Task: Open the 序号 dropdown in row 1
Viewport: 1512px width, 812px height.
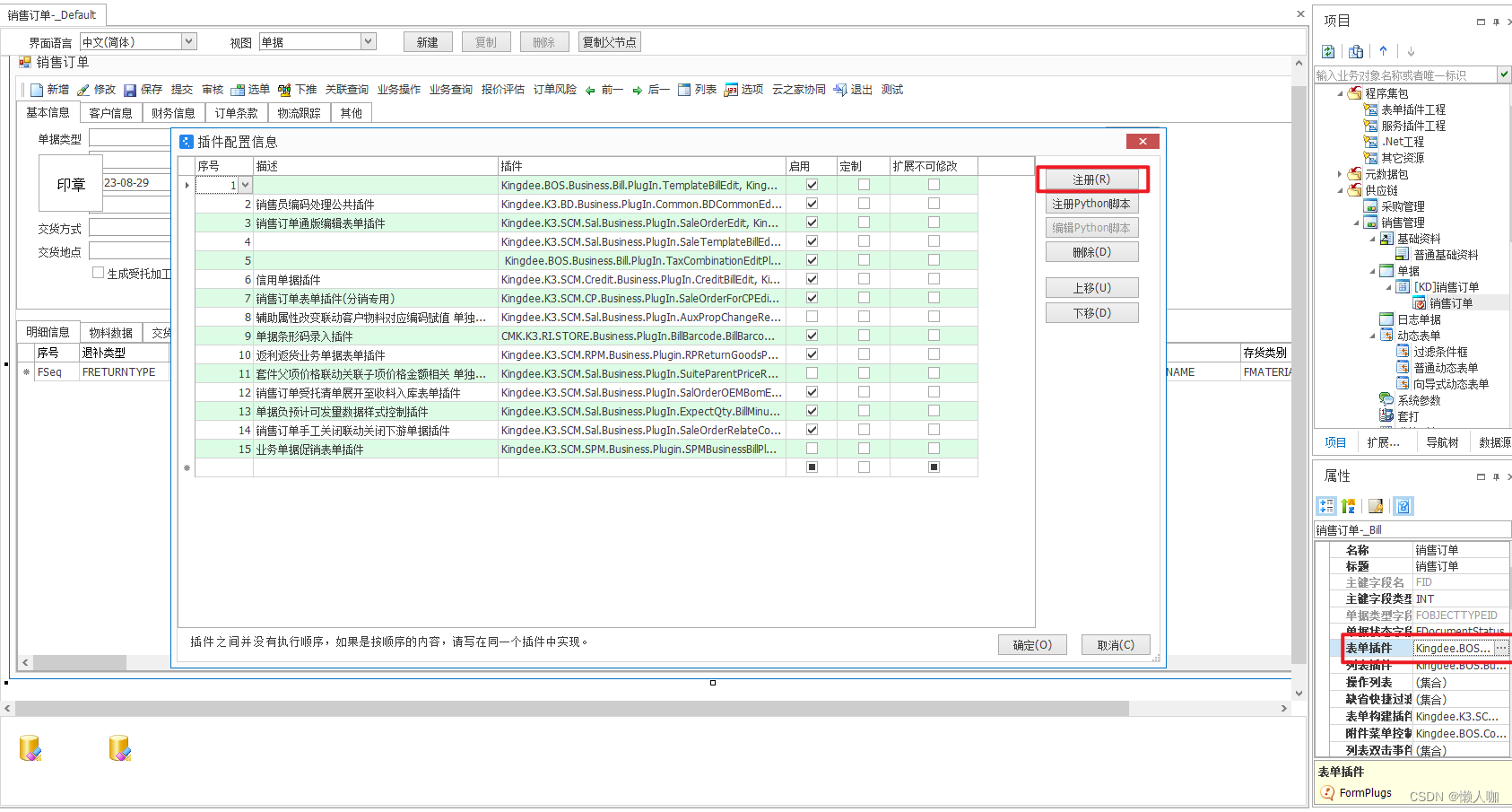Action: [245, 185]
